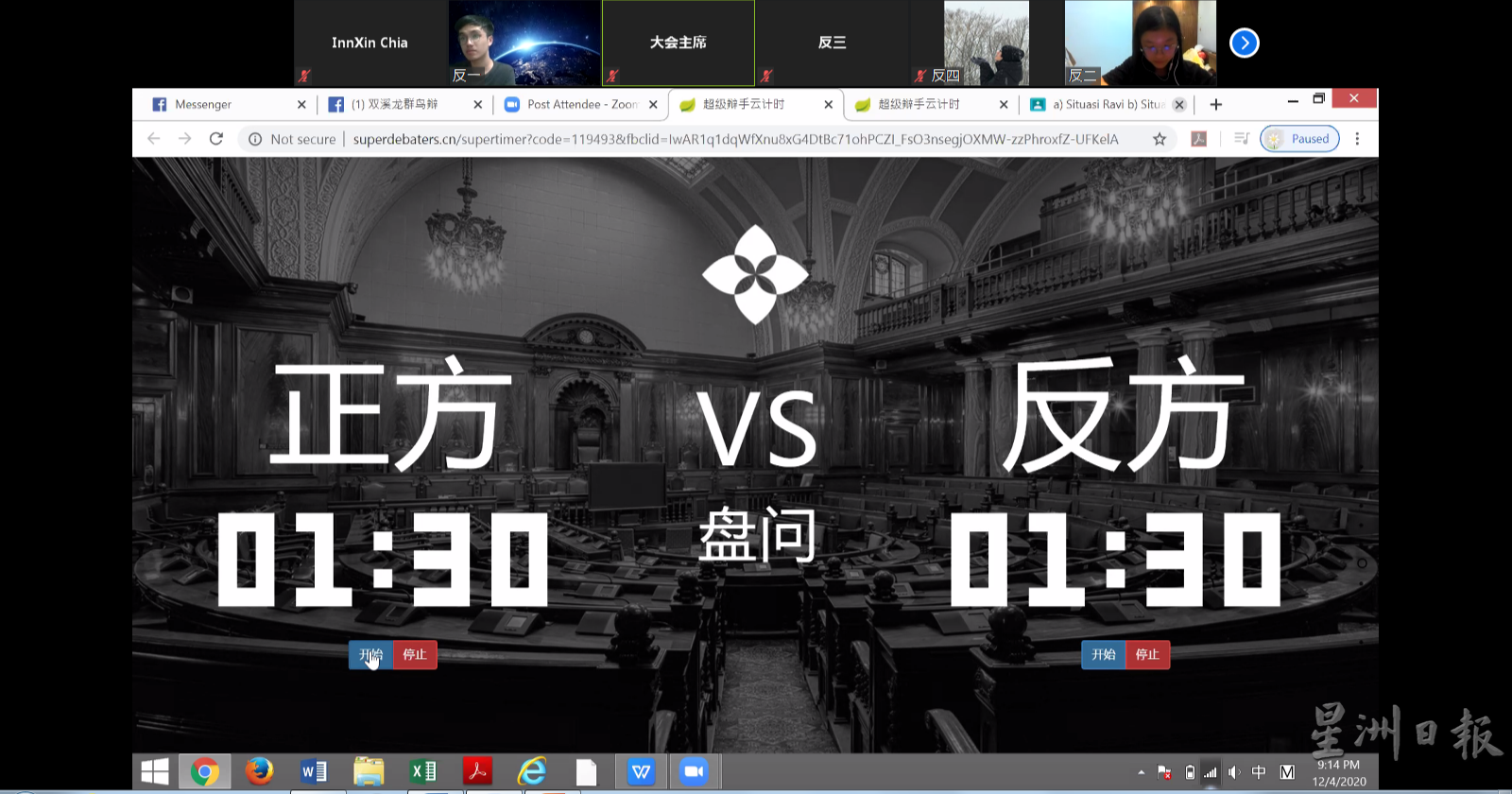
Task: Close the active 超级辩手云计时 tab
Action: (828, 105)
